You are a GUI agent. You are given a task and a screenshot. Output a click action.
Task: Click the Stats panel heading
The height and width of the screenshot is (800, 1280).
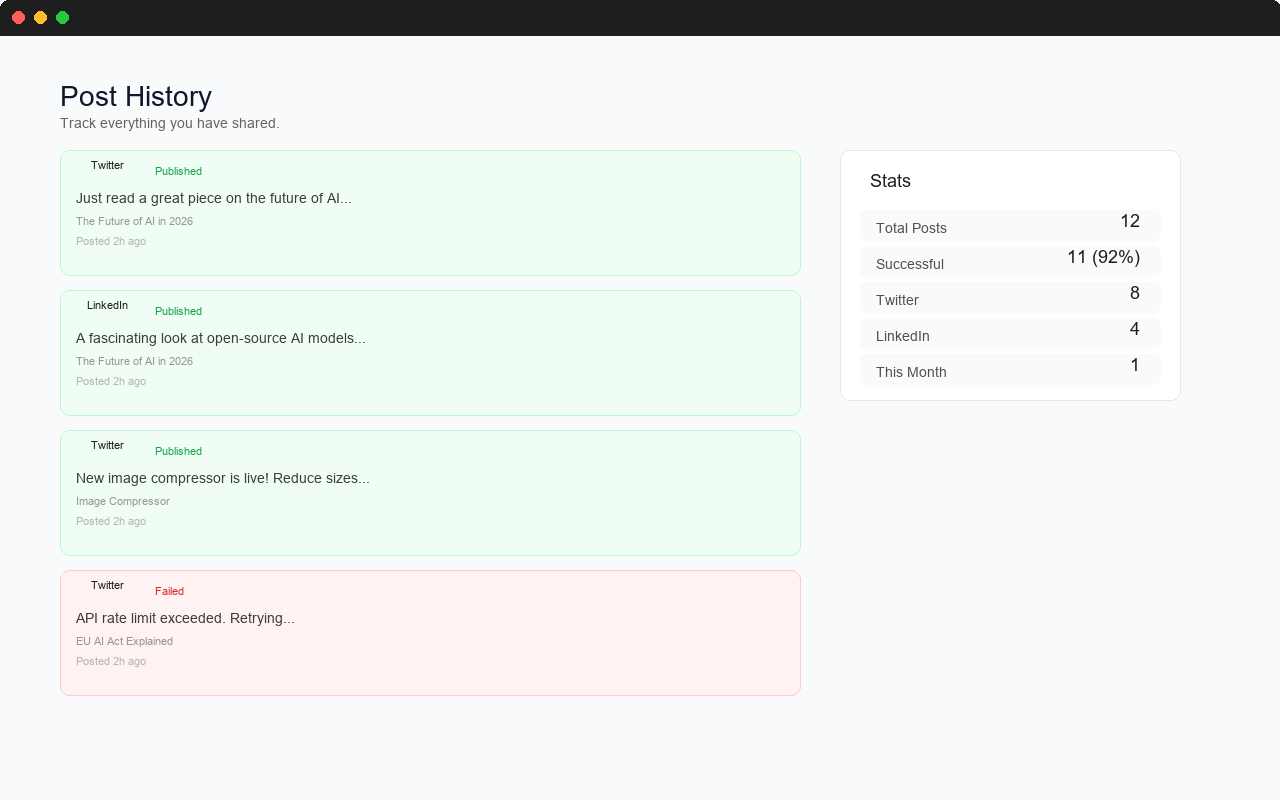pyautogui.click(x=890, y=181)
